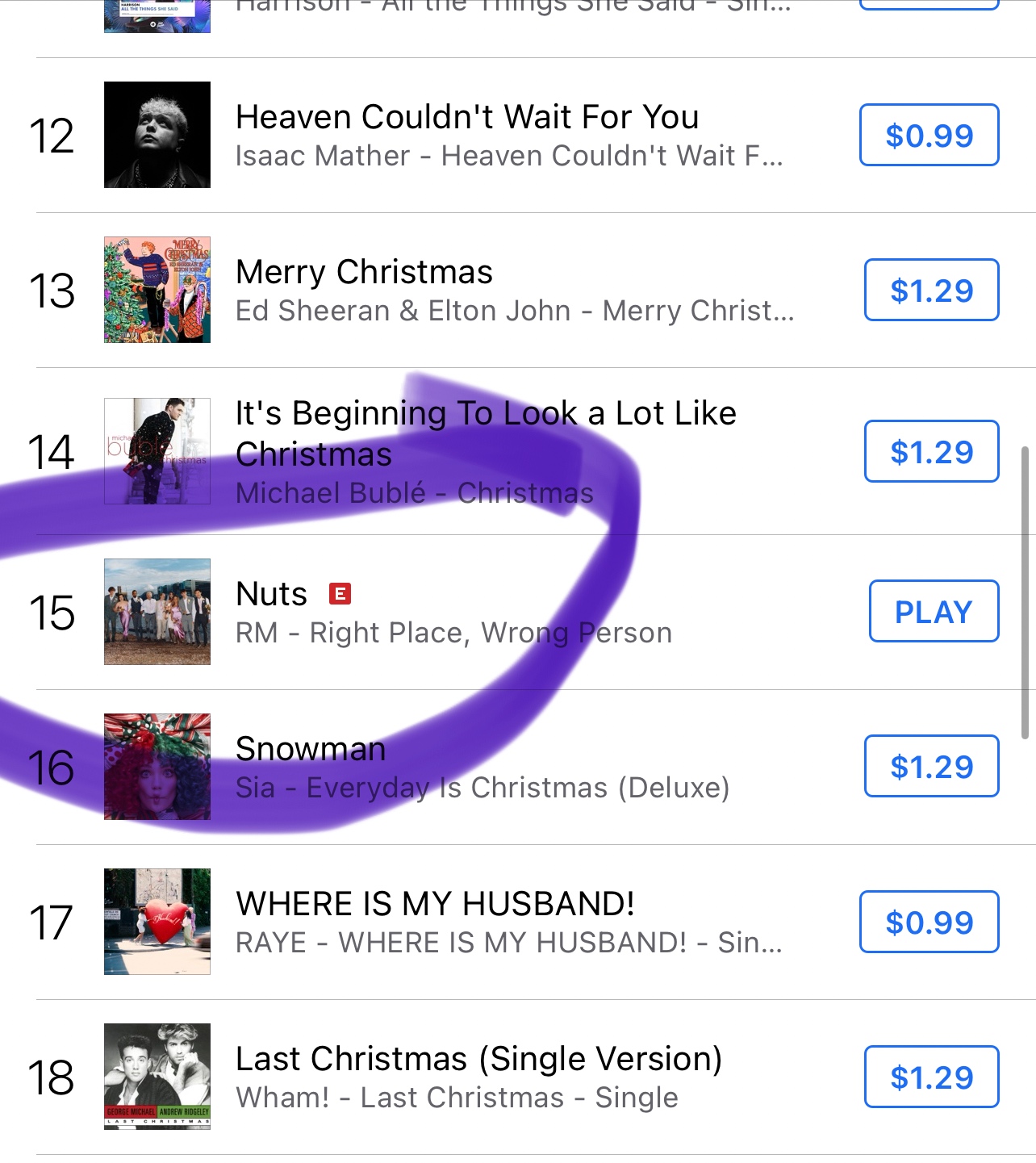
Task: Tap WHERE IS MY HUSBAND! heart artwork
Action: pyautogui.click(x=157, y=922)
